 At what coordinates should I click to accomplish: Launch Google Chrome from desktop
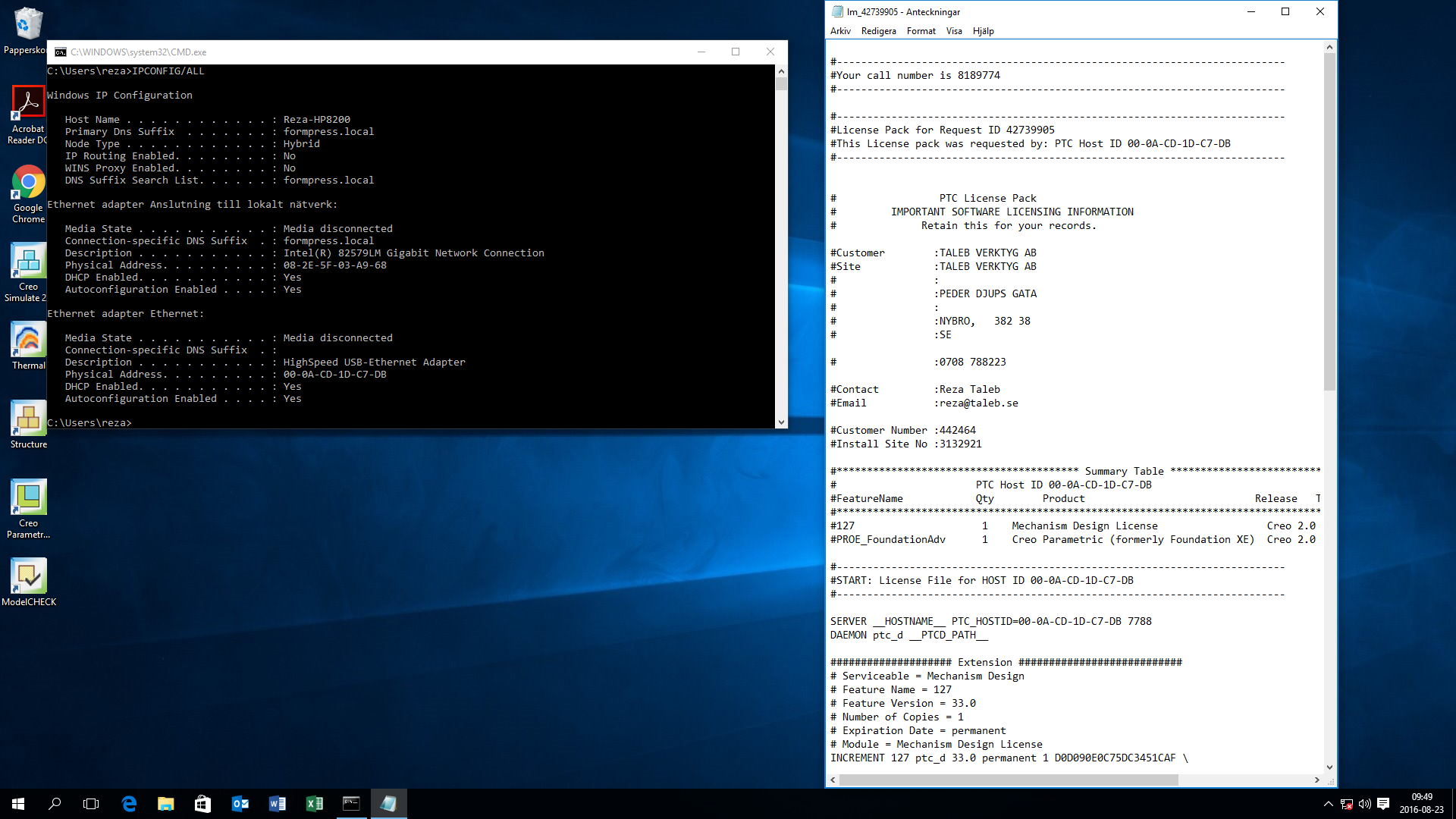28,194
